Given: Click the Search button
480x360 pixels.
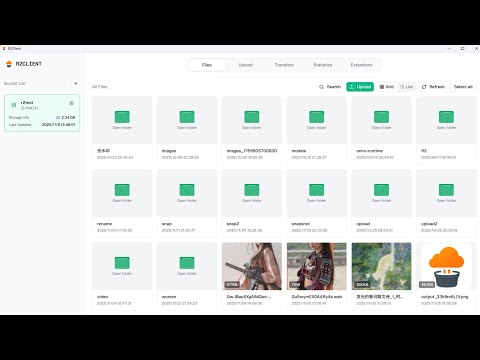Looking at the screenshot, I should 330,87.
